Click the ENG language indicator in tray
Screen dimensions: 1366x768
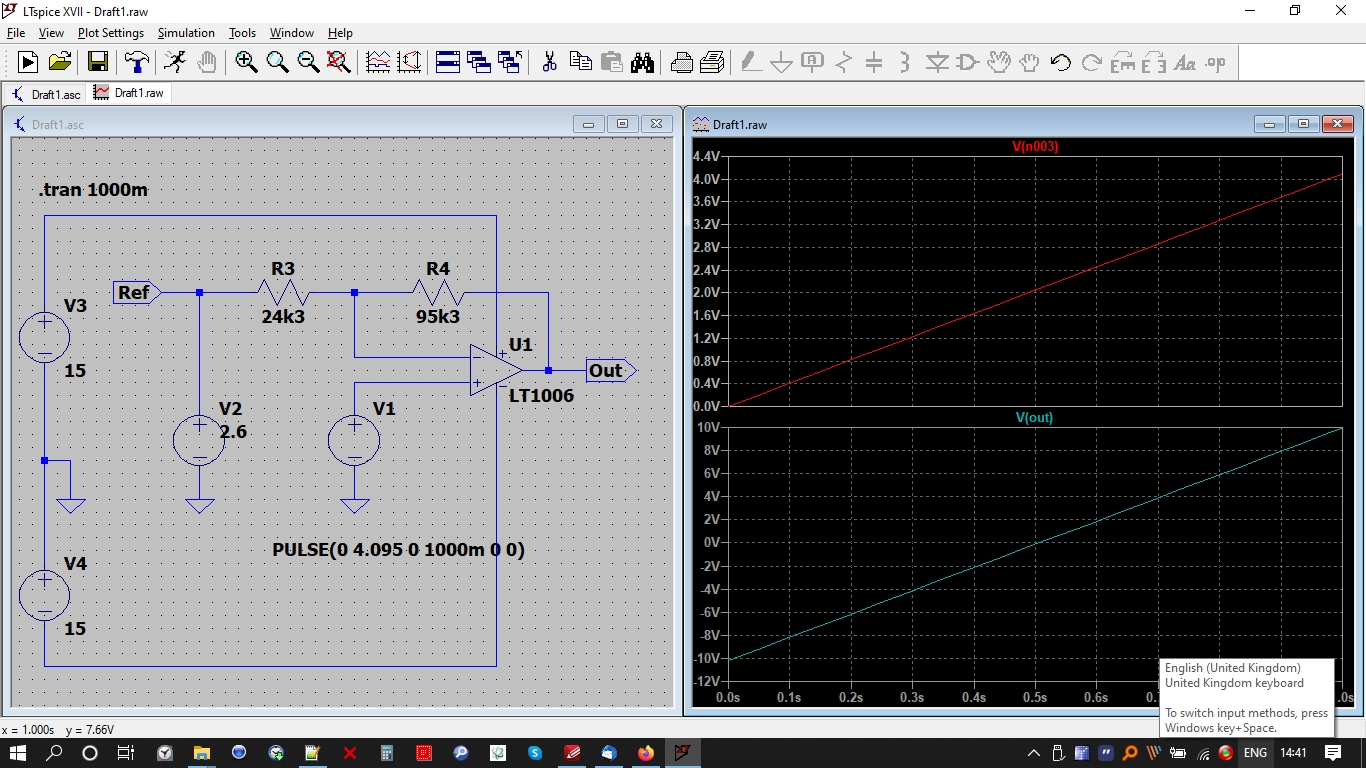(1255, 752)
